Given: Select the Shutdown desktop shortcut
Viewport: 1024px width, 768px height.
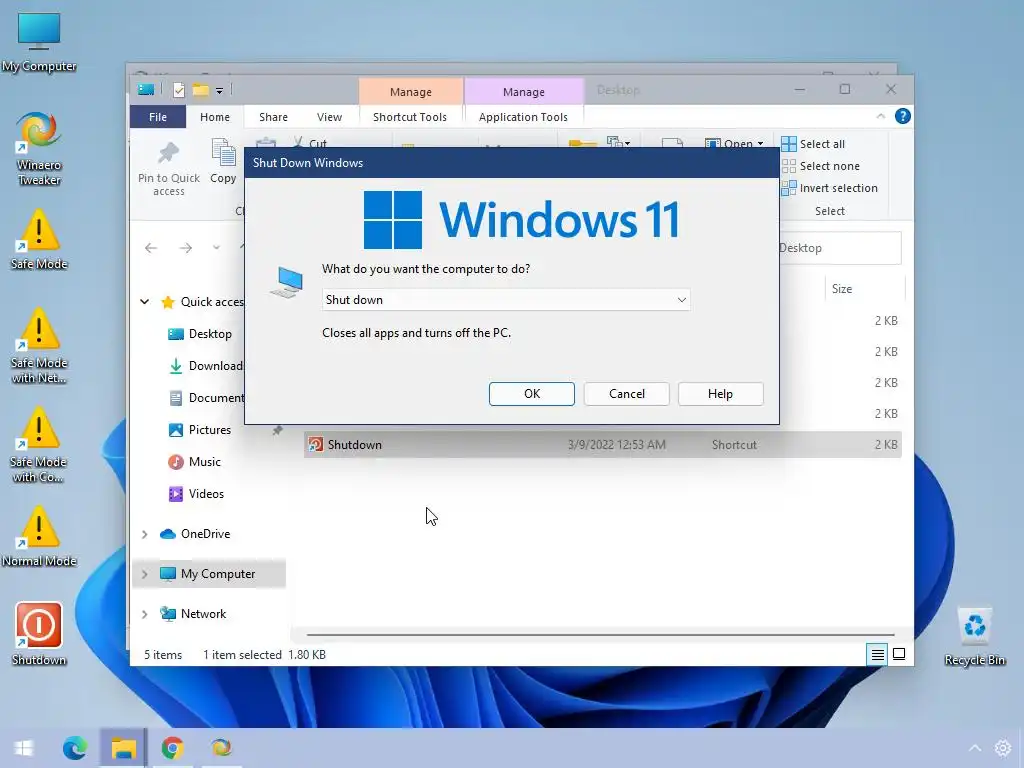Looking at the screenshot, I should (39, 635).
